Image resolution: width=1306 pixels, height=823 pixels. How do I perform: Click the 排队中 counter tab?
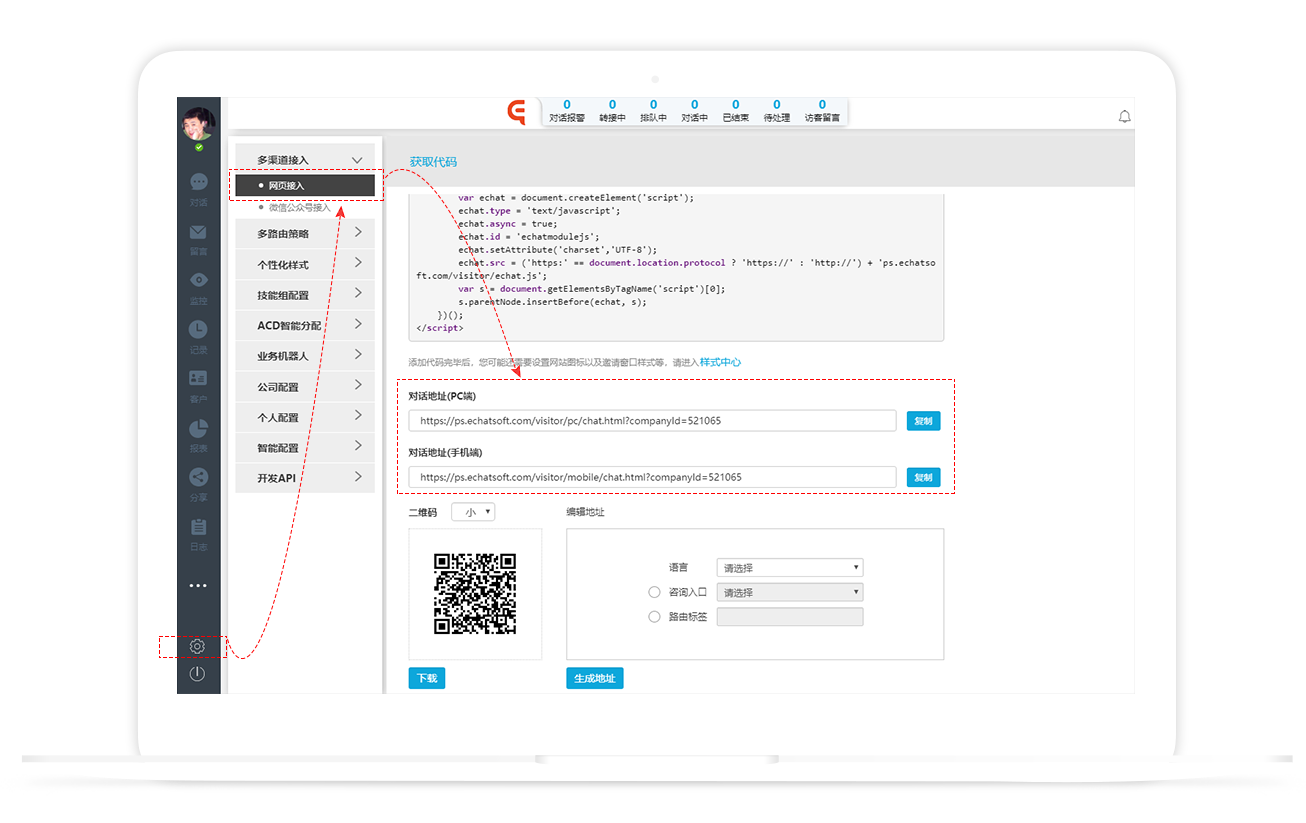653,111
